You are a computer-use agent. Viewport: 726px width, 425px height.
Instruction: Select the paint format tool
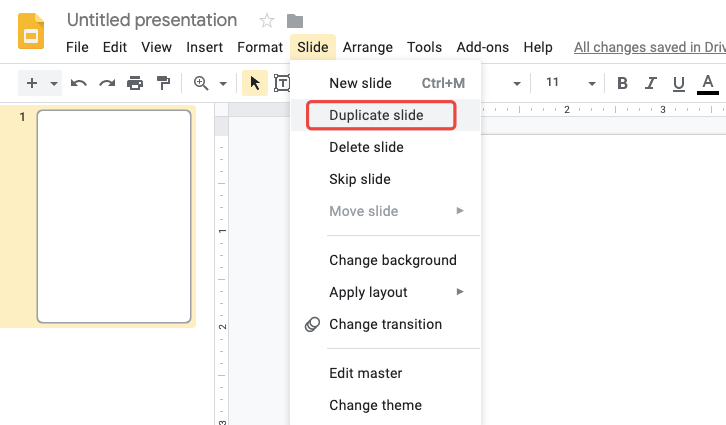pos(162,83)
